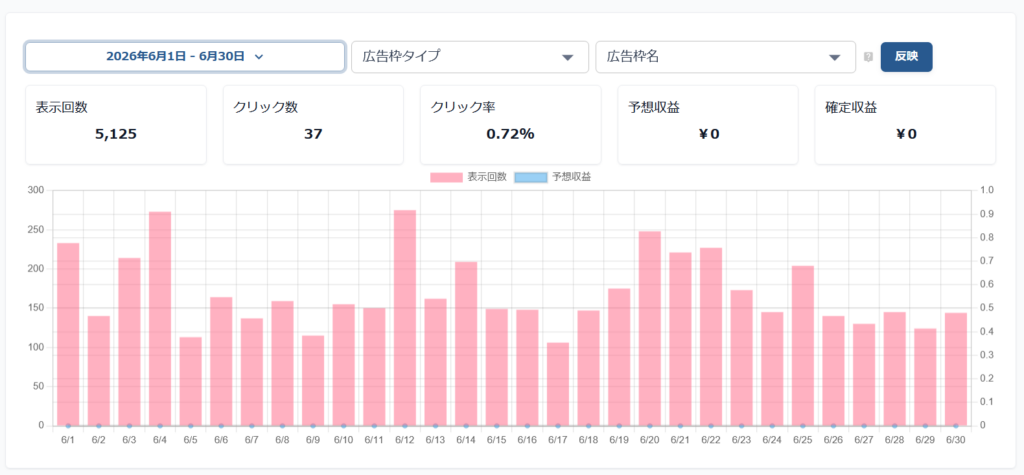Open the date range picker 2026年6月1日 - 6月30日
Image resolution: width=1024 pixels, height=475 pixels.
tap(185, 57)
